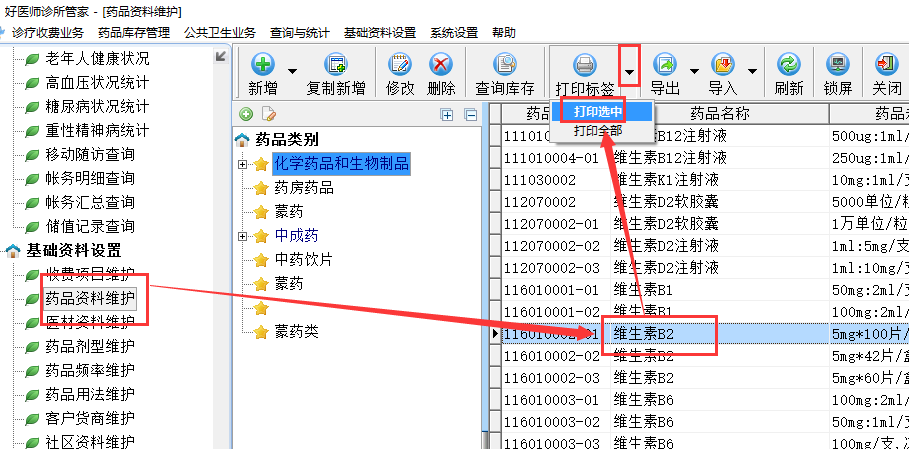Click the green add-category icon above the category tree
Screen dimensions: 909x449
coord(246,114)
